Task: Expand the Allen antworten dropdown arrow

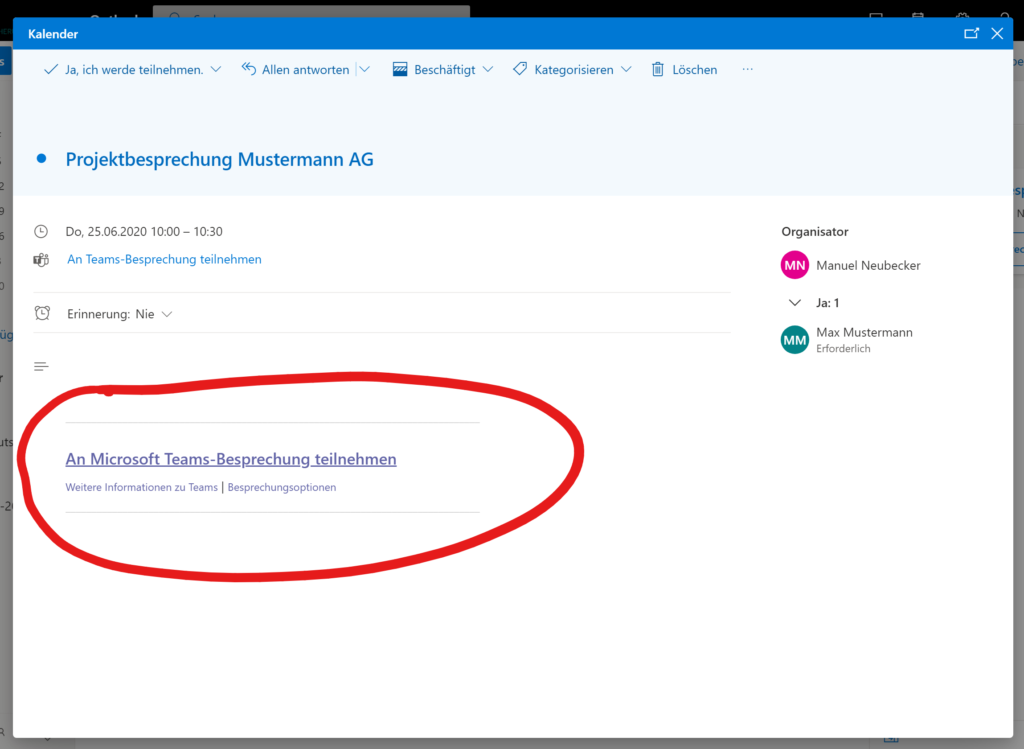Action: [x=364, y=69]
